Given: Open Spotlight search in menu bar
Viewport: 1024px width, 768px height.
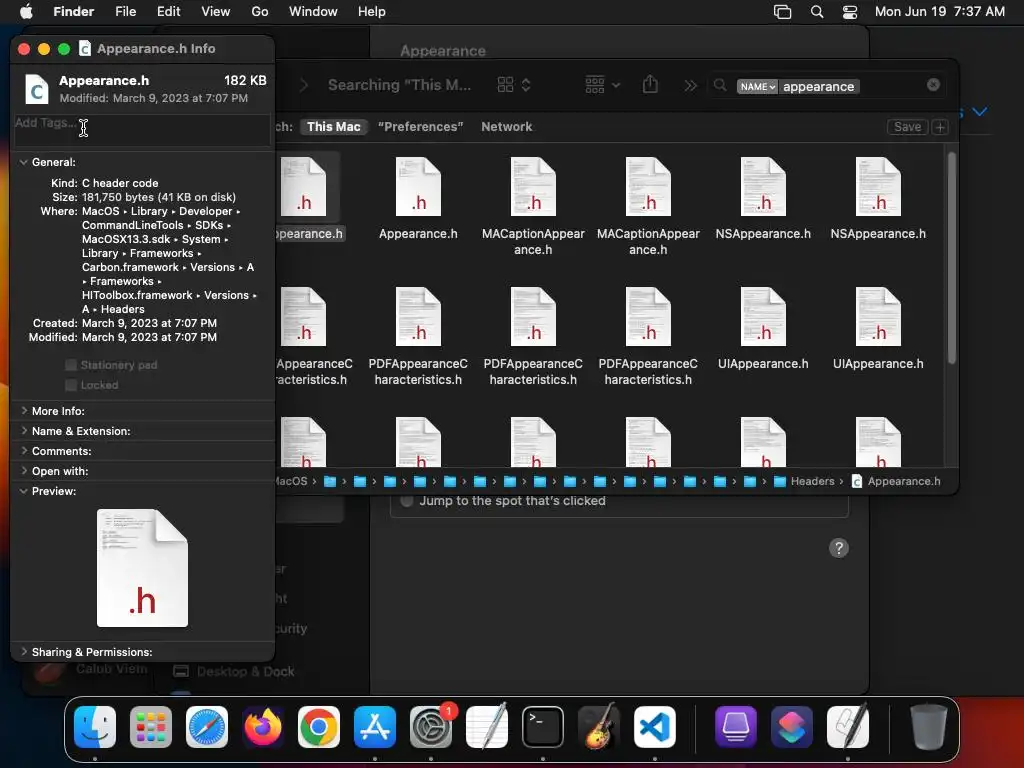Looking at the screenshot, I should (x=817, y=12).
